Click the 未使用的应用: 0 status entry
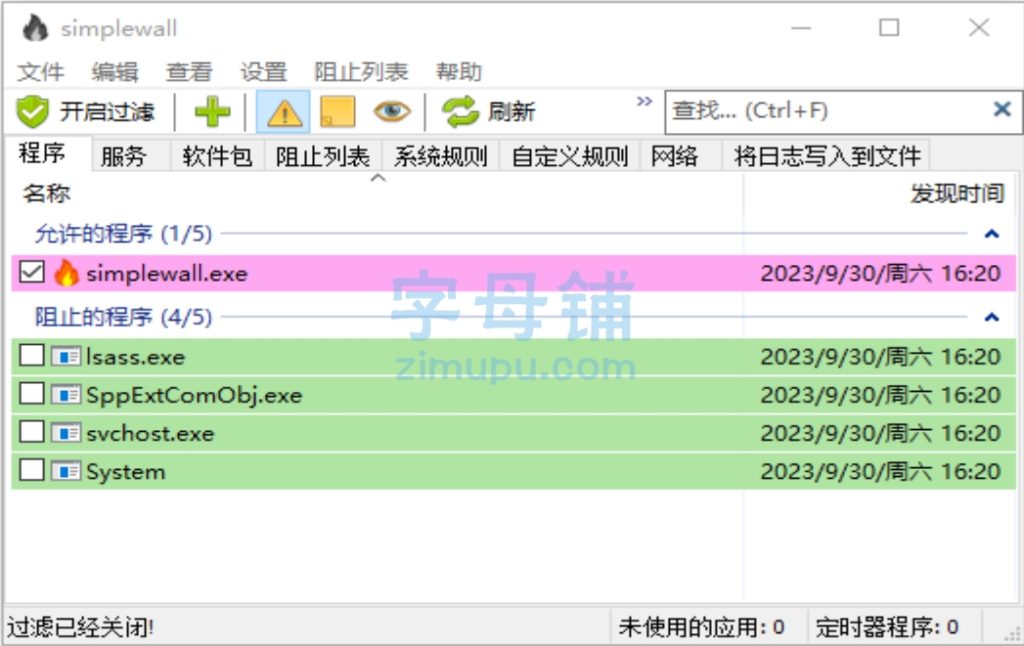This screenshot has width=1024, height=646. point(701,628)
